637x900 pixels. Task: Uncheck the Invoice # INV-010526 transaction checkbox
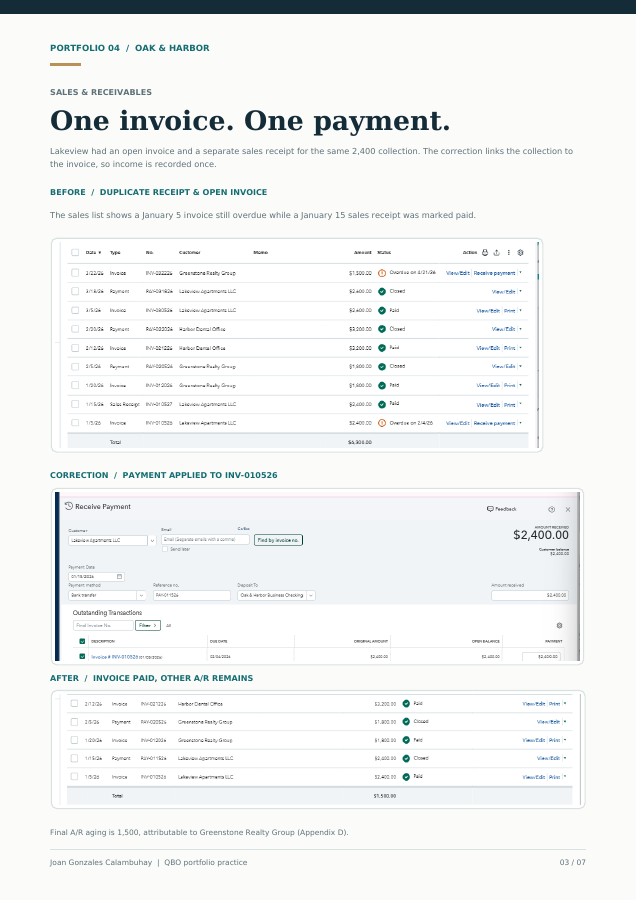coord(82,656)
